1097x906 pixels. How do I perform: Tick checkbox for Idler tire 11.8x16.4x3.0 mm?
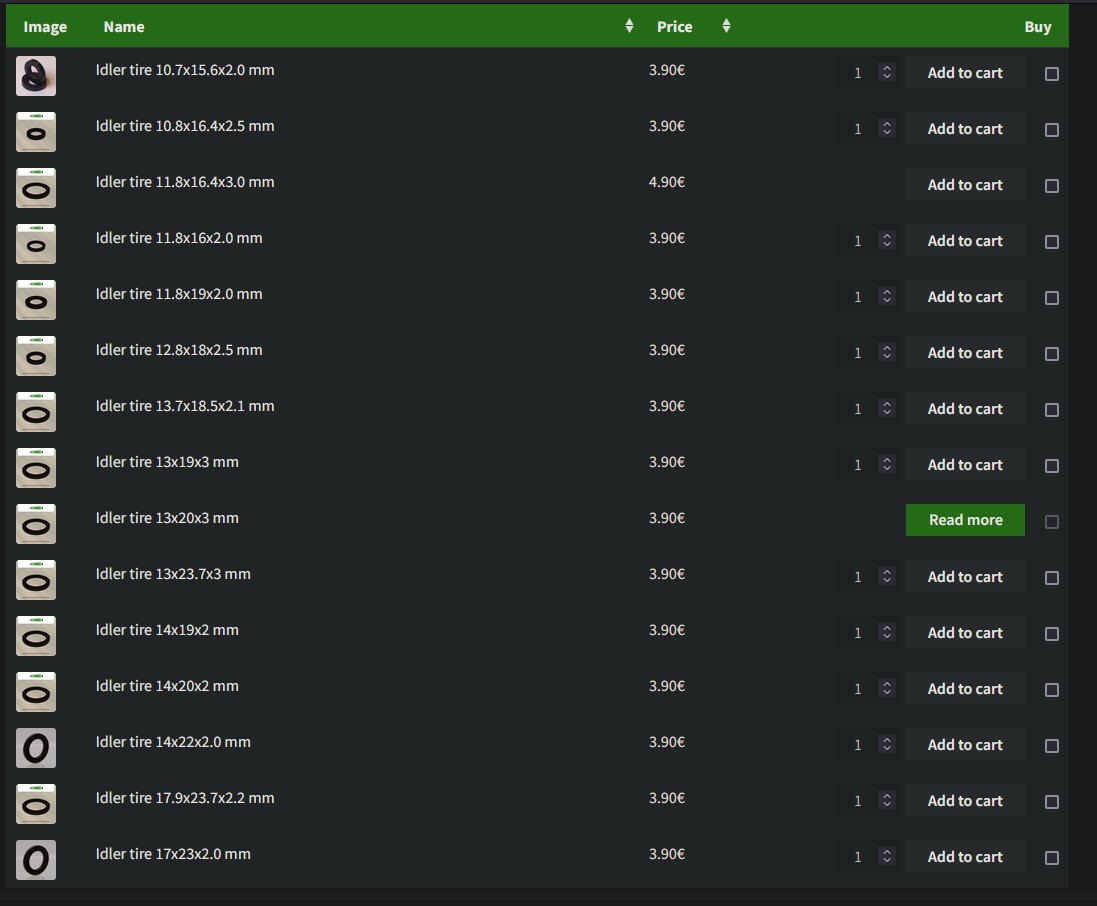1052,185
